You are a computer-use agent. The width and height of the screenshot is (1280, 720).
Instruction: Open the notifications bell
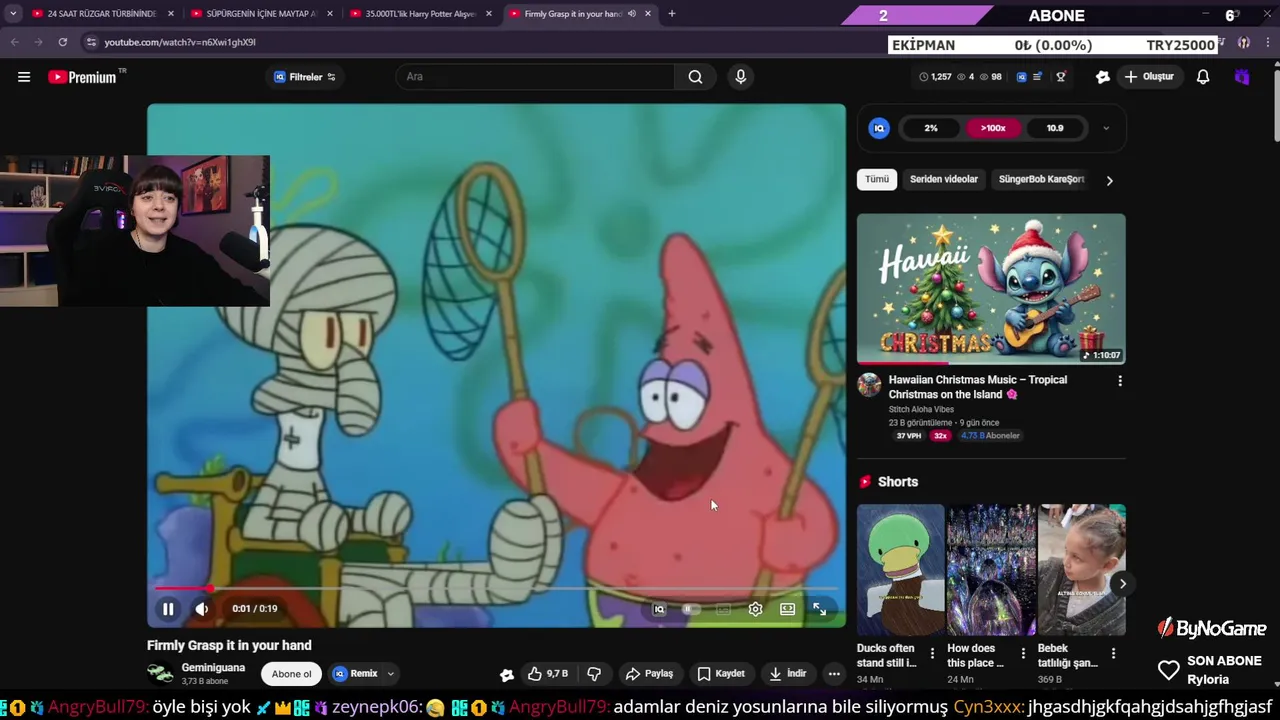coord(1203,77)
